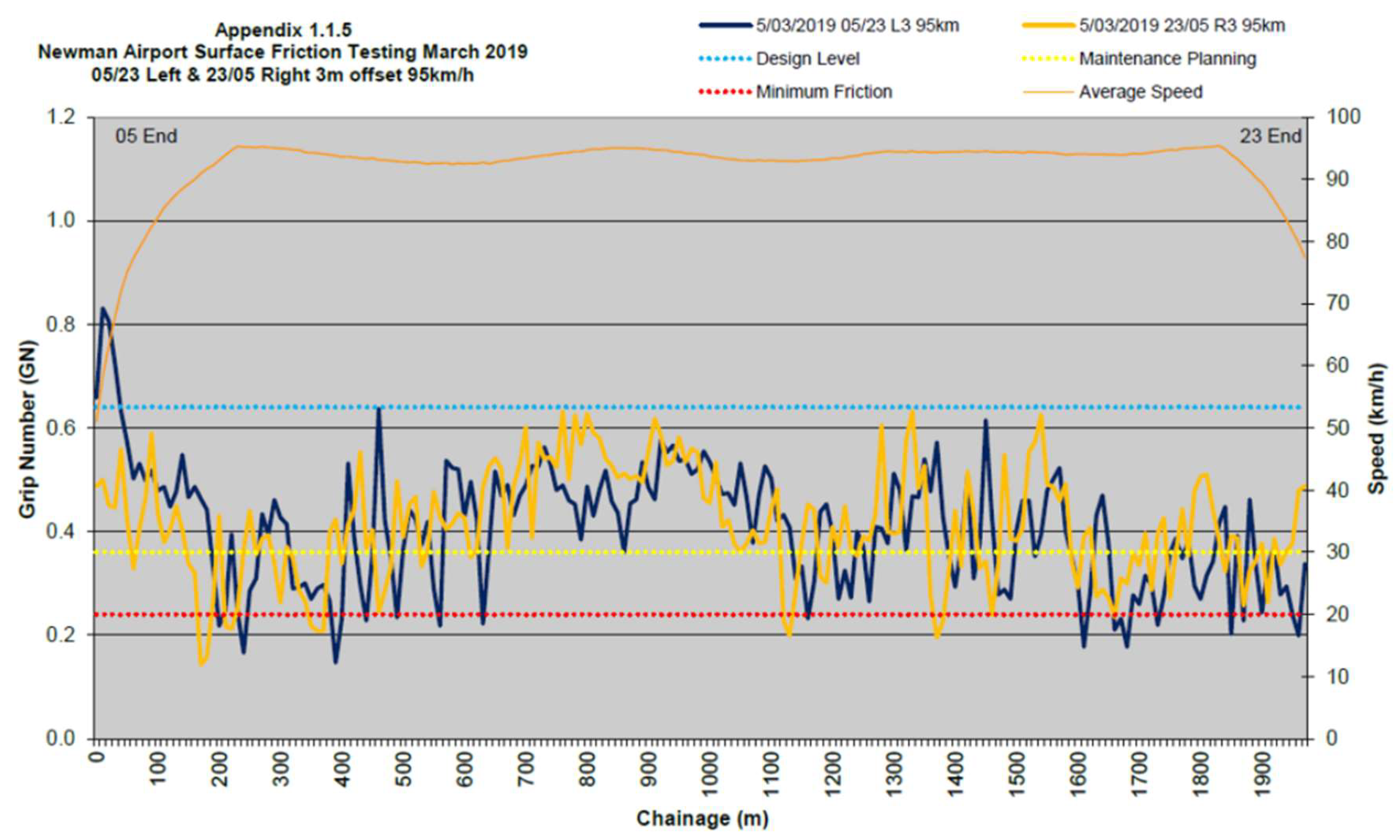This screenshot has height=840, width=1400.
Task: Click the '05 End' annotation label
Action: click(146, 136)
